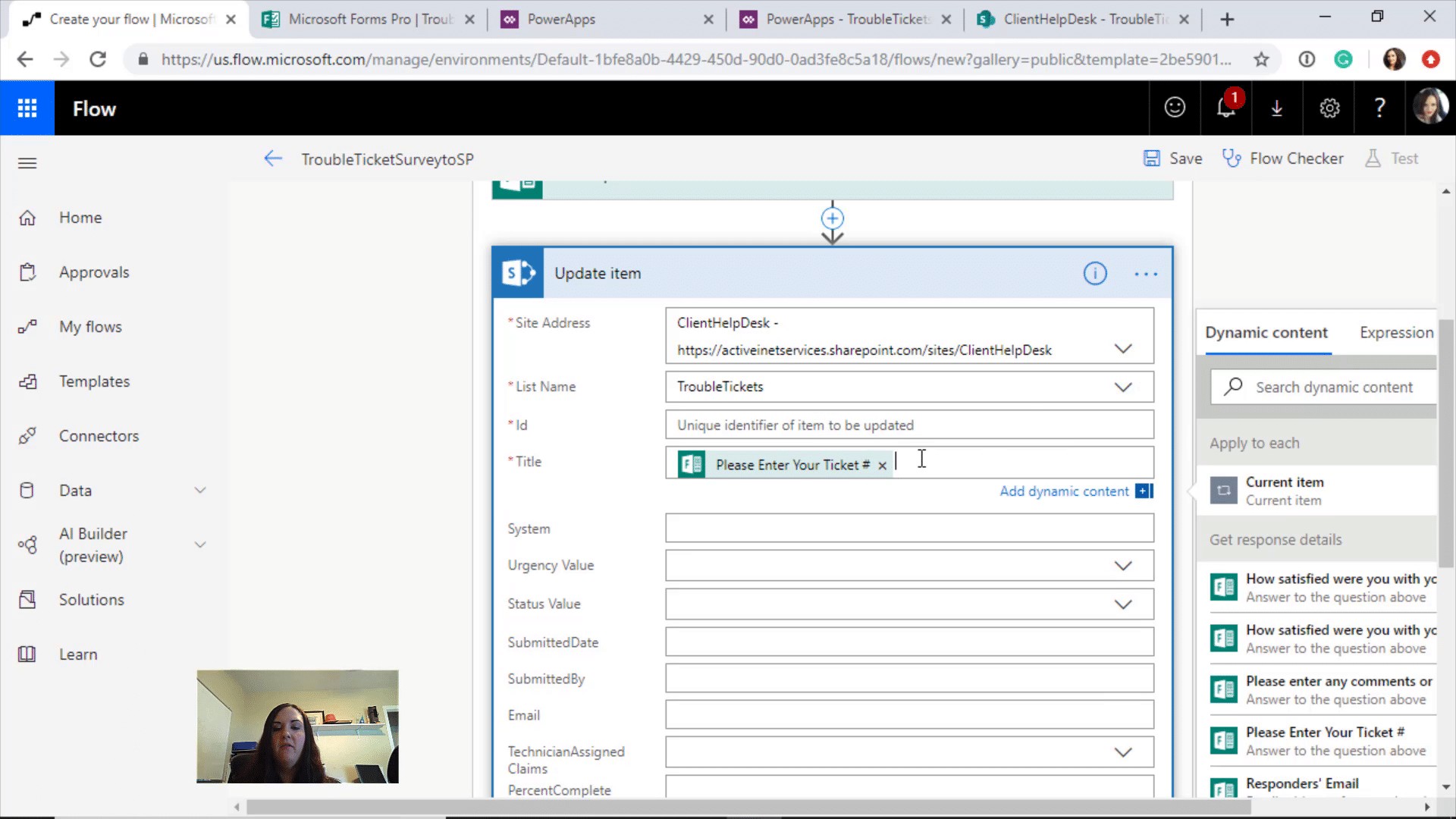This screenshot has height=819, width=1456.
Task: Click the browser reload icon
Action: point(98,59)
